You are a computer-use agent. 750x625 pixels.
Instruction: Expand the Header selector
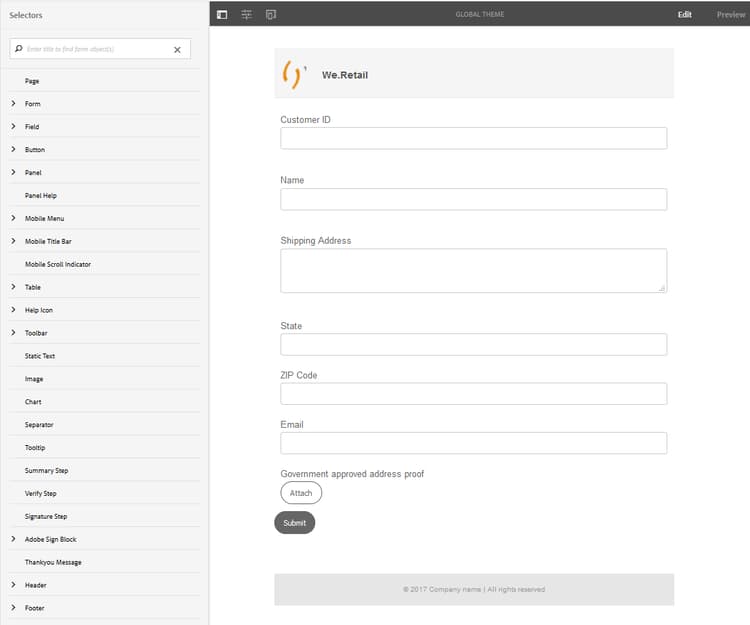click(13, 585)
